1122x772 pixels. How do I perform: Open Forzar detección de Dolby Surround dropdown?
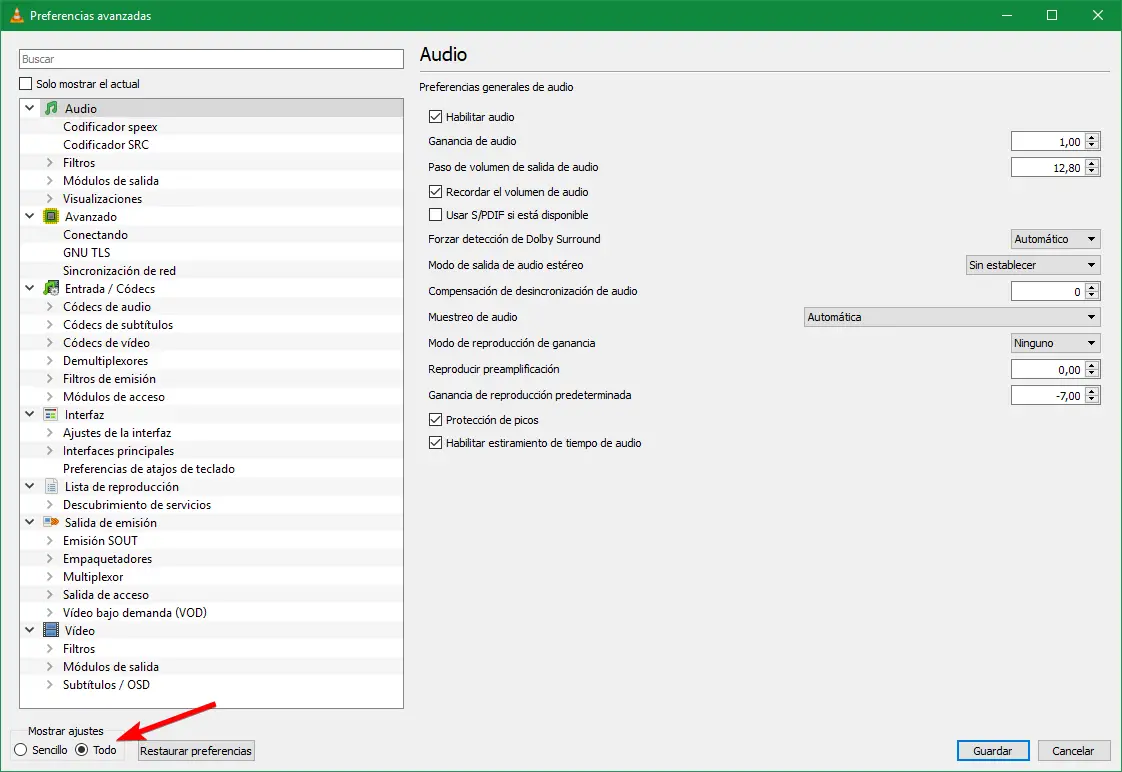[1055, 239]
